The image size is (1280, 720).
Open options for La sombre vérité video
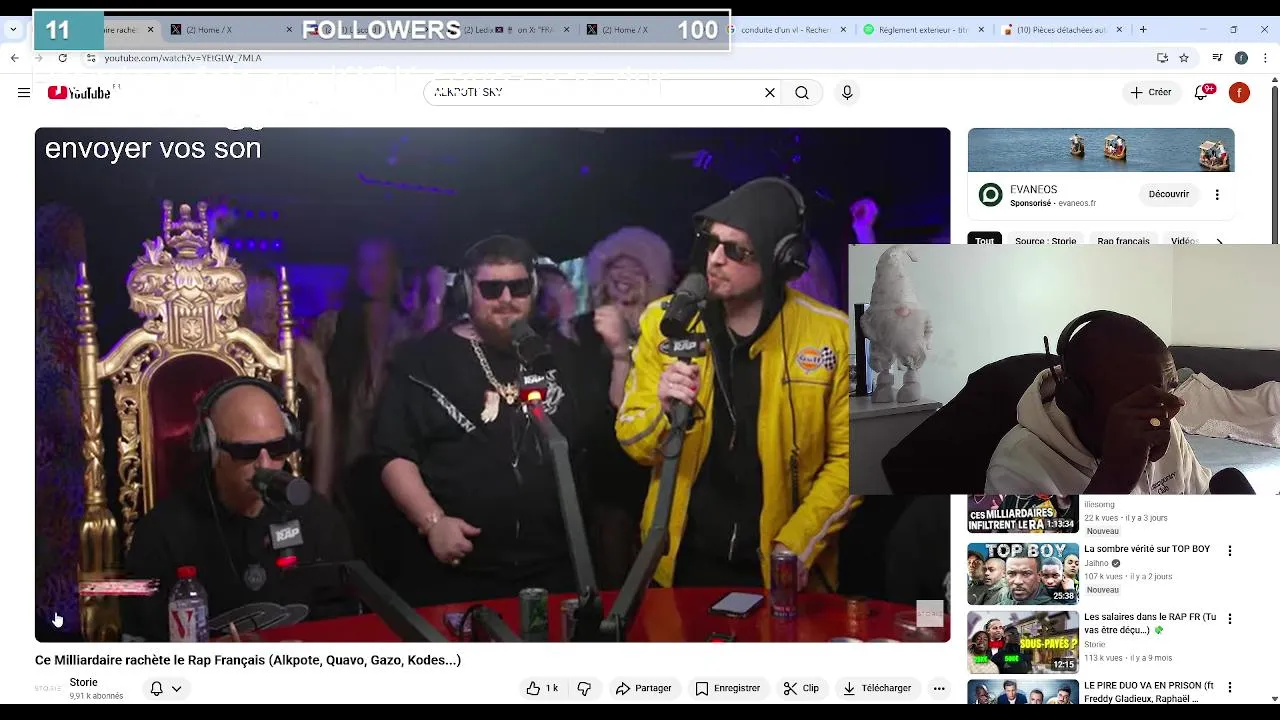(x=1230, y=551)
